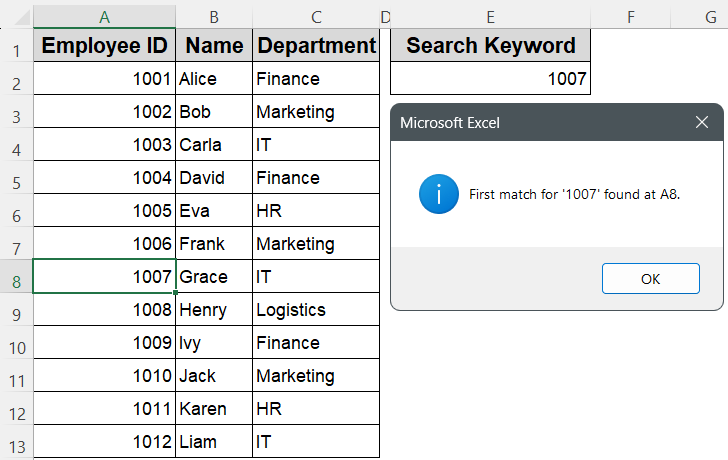The image size is (728, 460).
Task: Select row 13 header
Action: [x=16, y=442]
